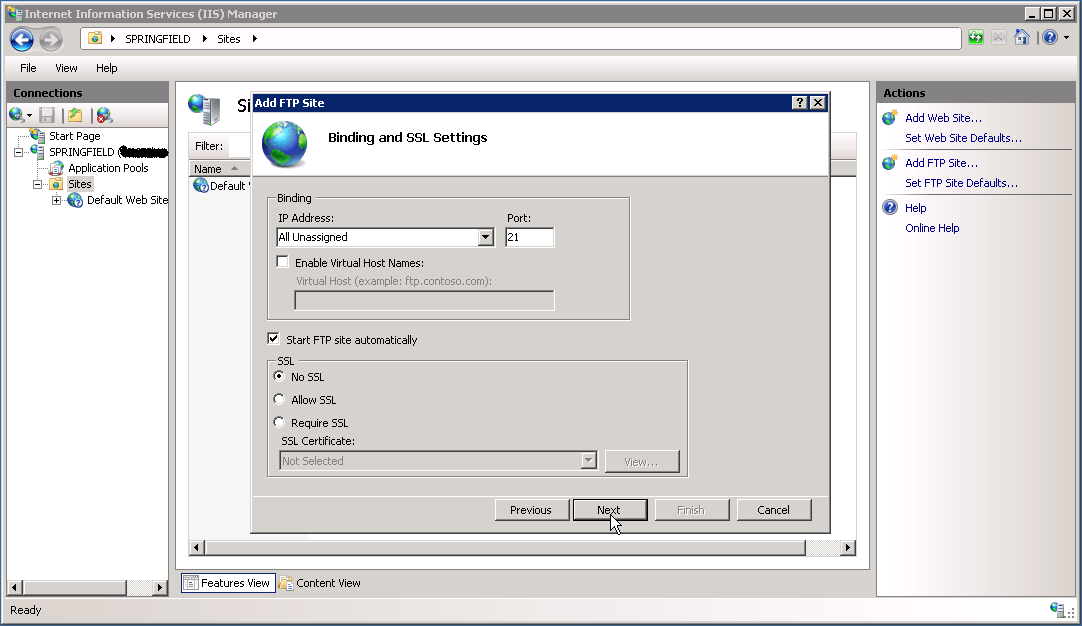The image size is (1082, 626).
Task: Click the Add Web Site link
Action: 943,118
